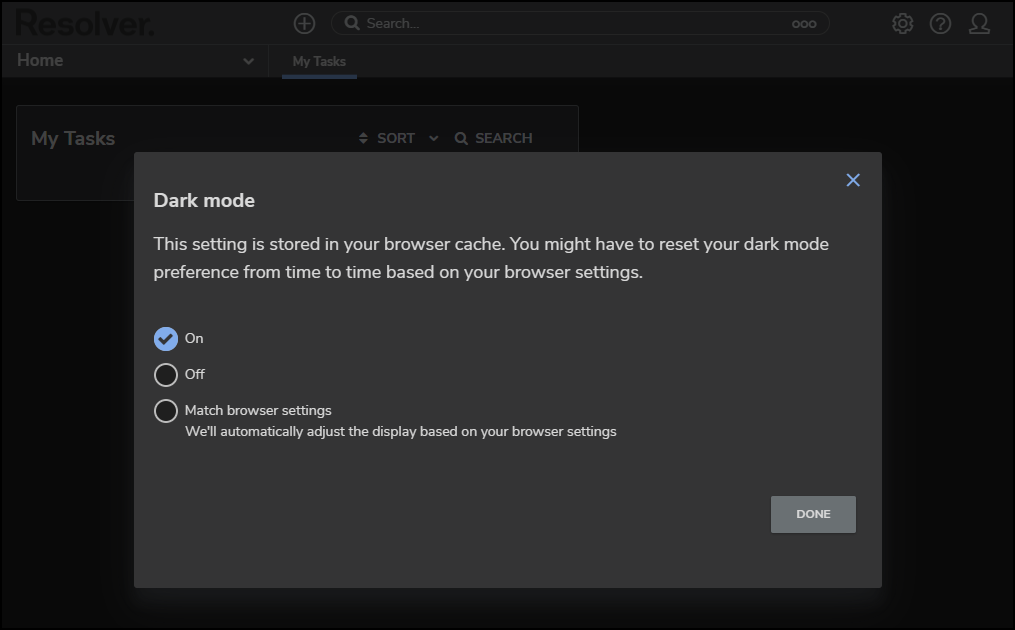Open the settings gear icon
The height and width of the screenshot is (630, 1015).
[x=902, y=23]
